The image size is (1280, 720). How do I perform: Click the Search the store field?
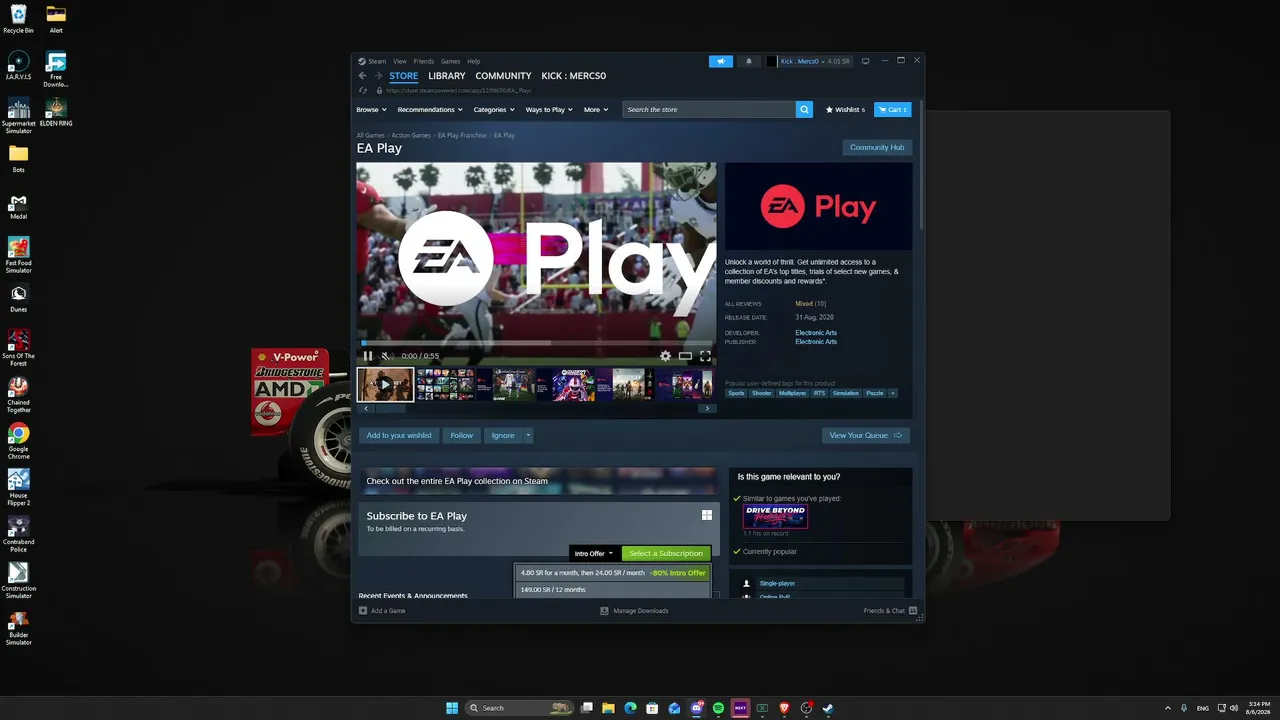point(709,110)
